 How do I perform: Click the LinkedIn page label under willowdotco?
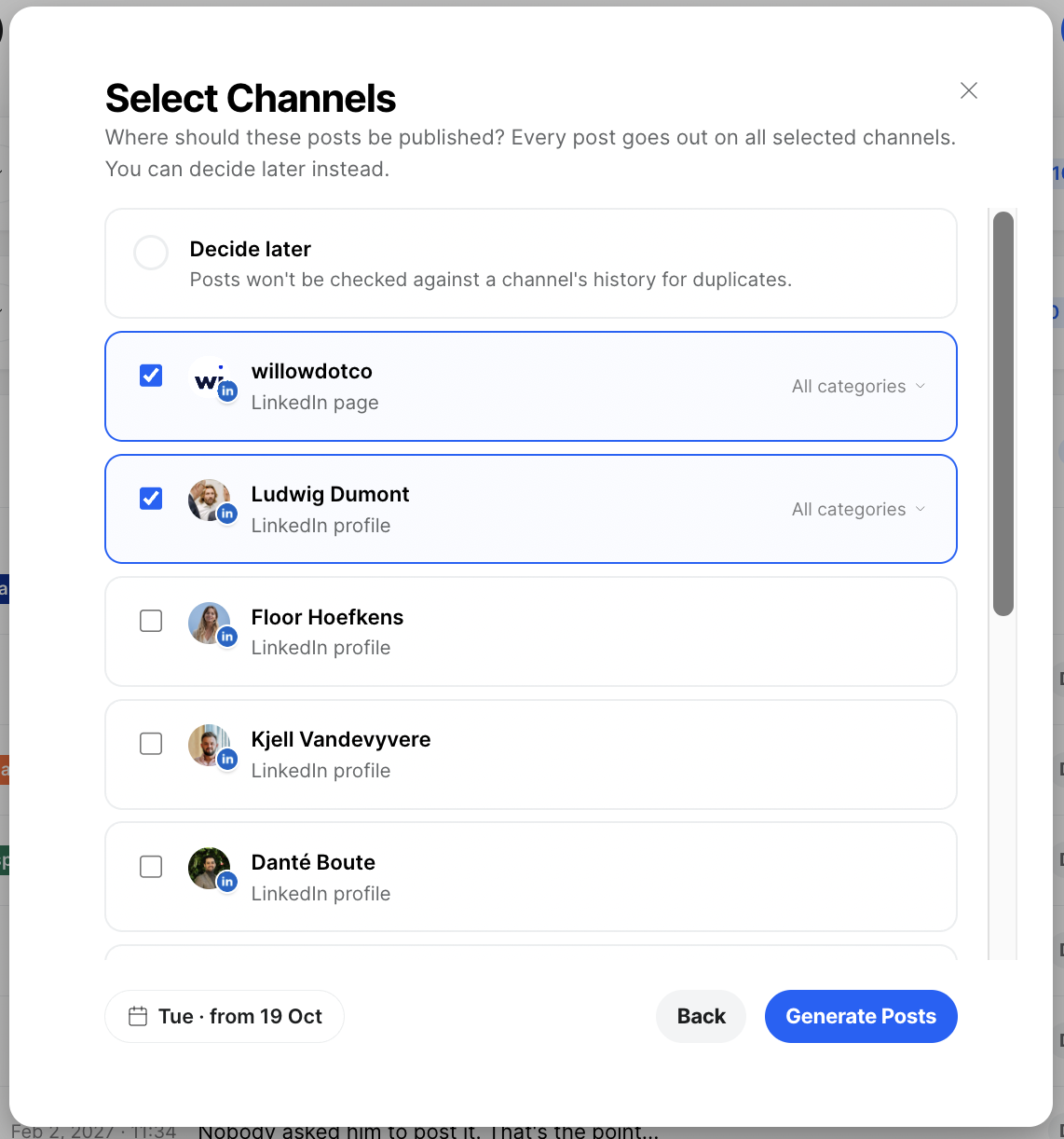[315, 403]
